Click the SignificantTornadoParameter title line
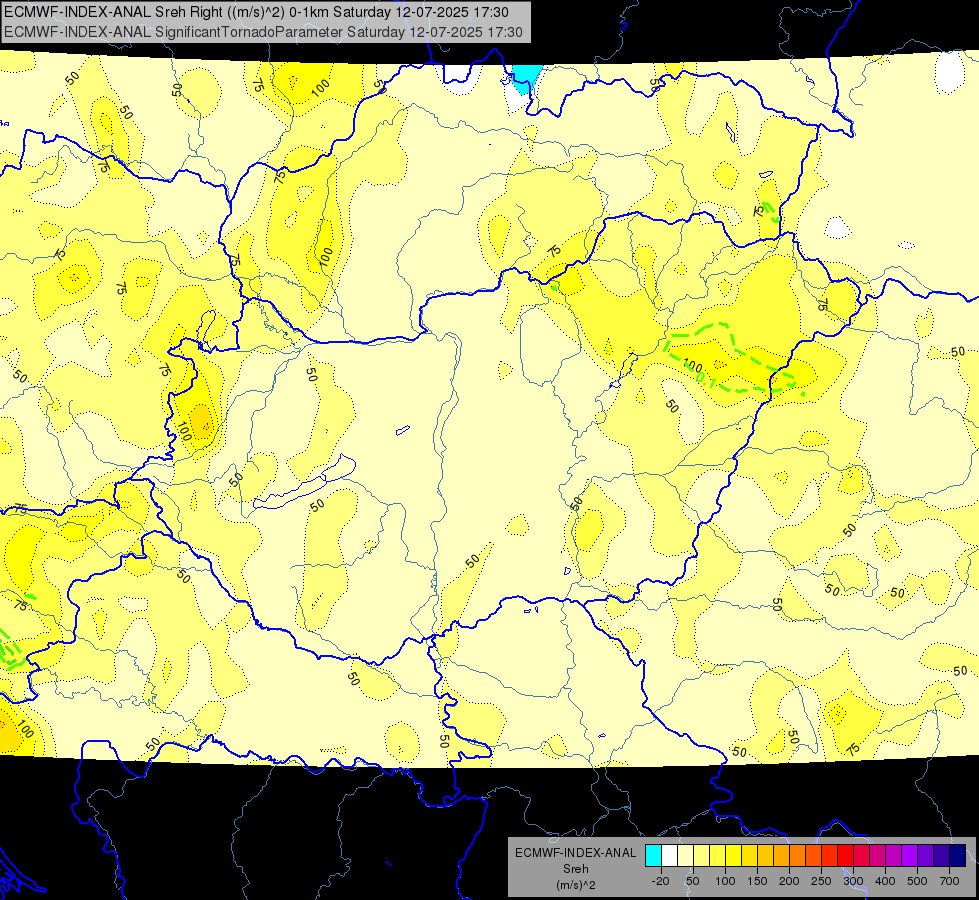The image size is (979, 900). tap(263, 32)
